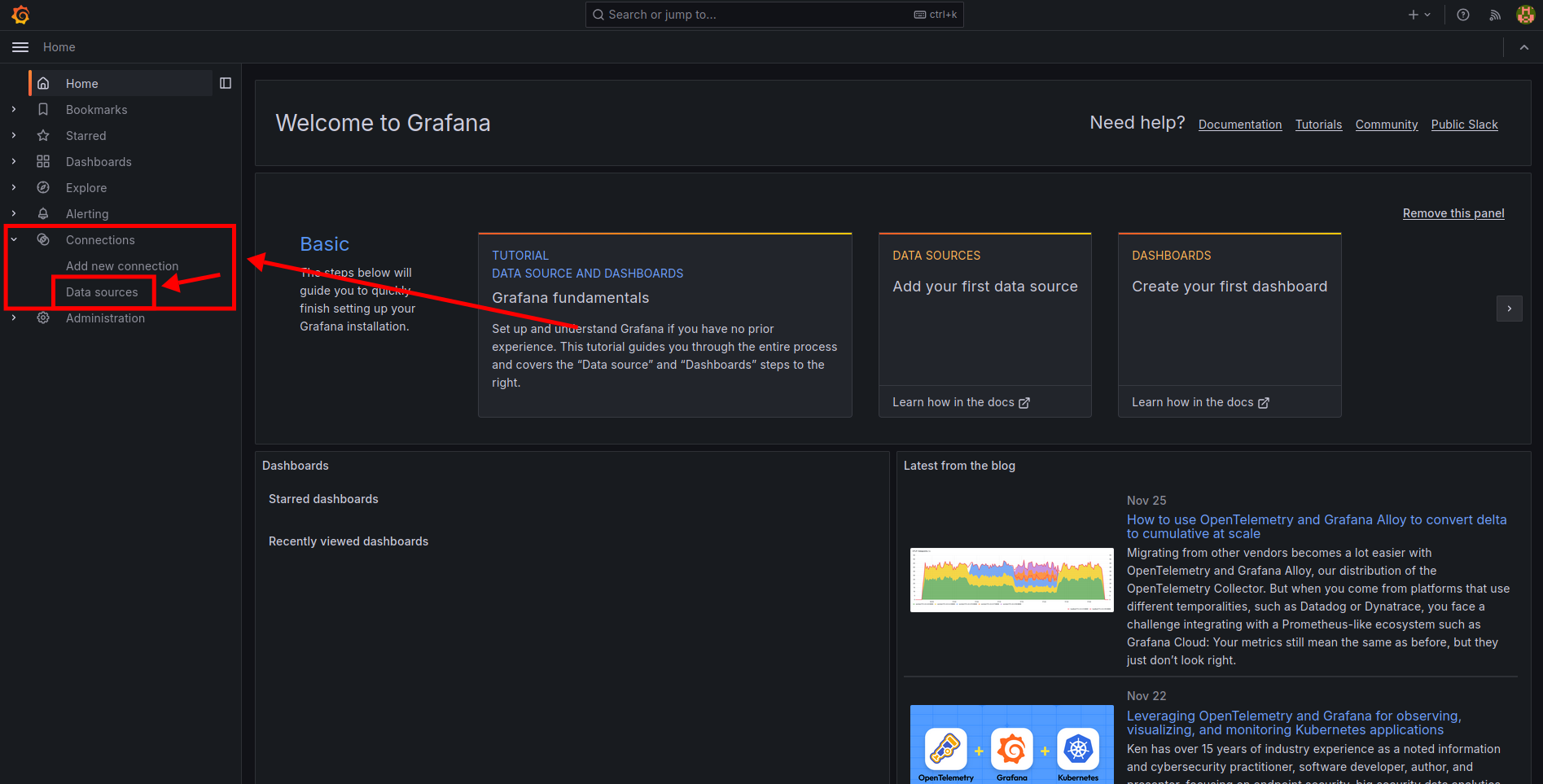Viewport: 1543px width, 784px height.
Task: Open the Documentation help link
Action: (1240, 125)
